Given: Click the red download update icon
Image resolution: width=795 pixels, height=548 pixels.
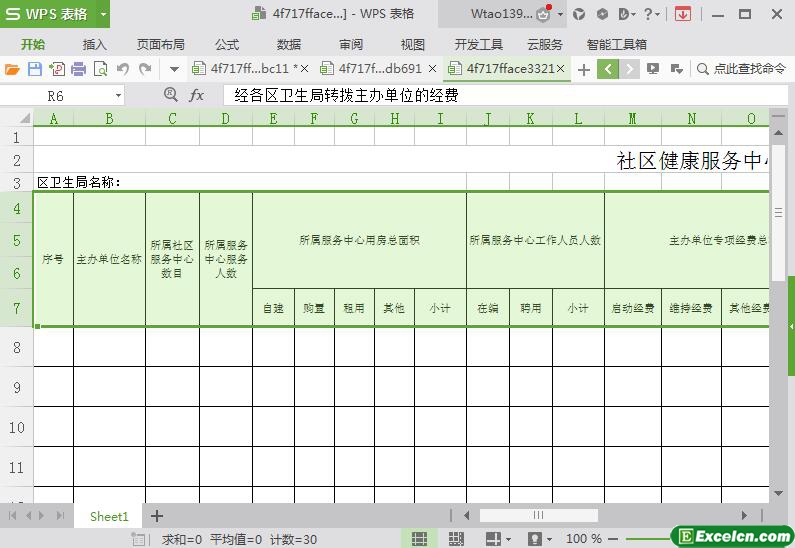Looking at the screenshot, I should coord(683,14).
